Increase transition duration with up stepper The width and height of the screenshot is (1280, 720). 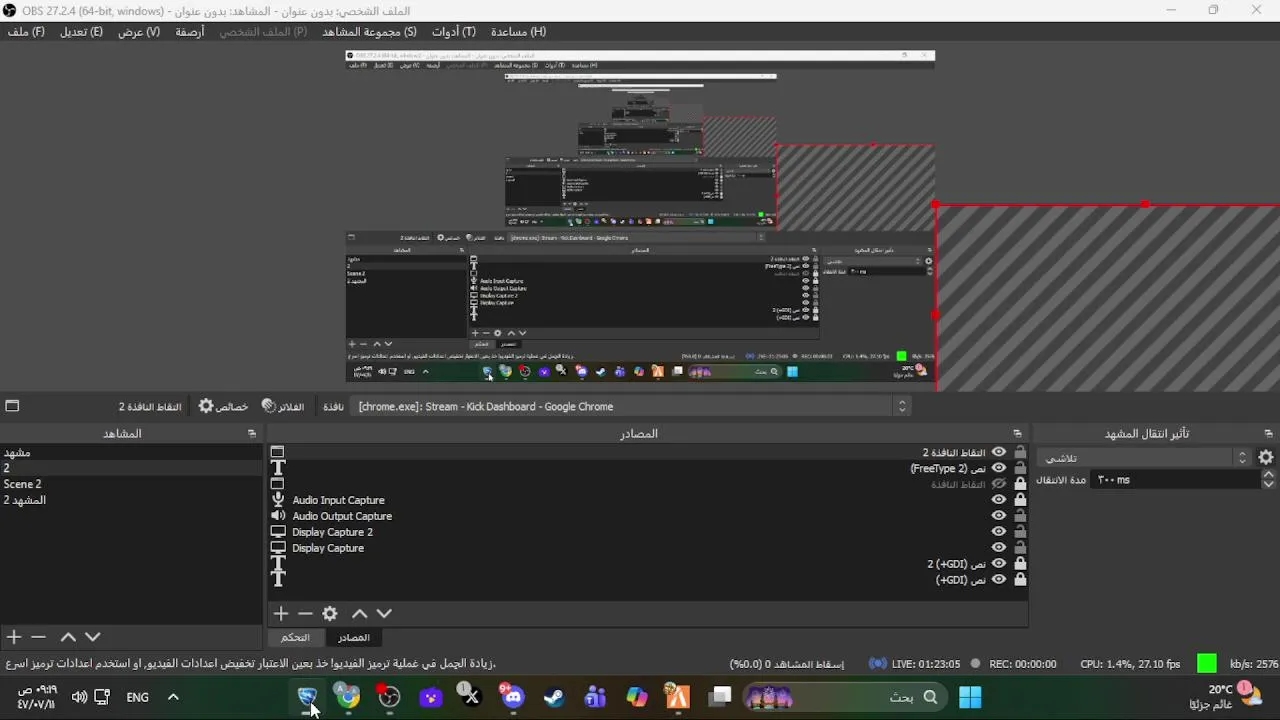coord(1268,475)
